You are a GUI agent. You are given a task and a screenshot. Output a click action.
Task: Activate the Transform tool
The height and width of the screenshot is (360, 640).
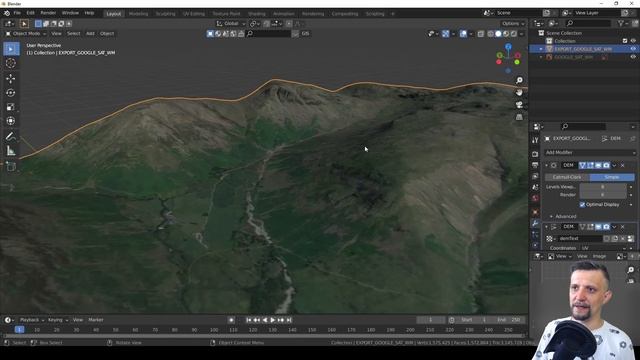pos(11,121)
